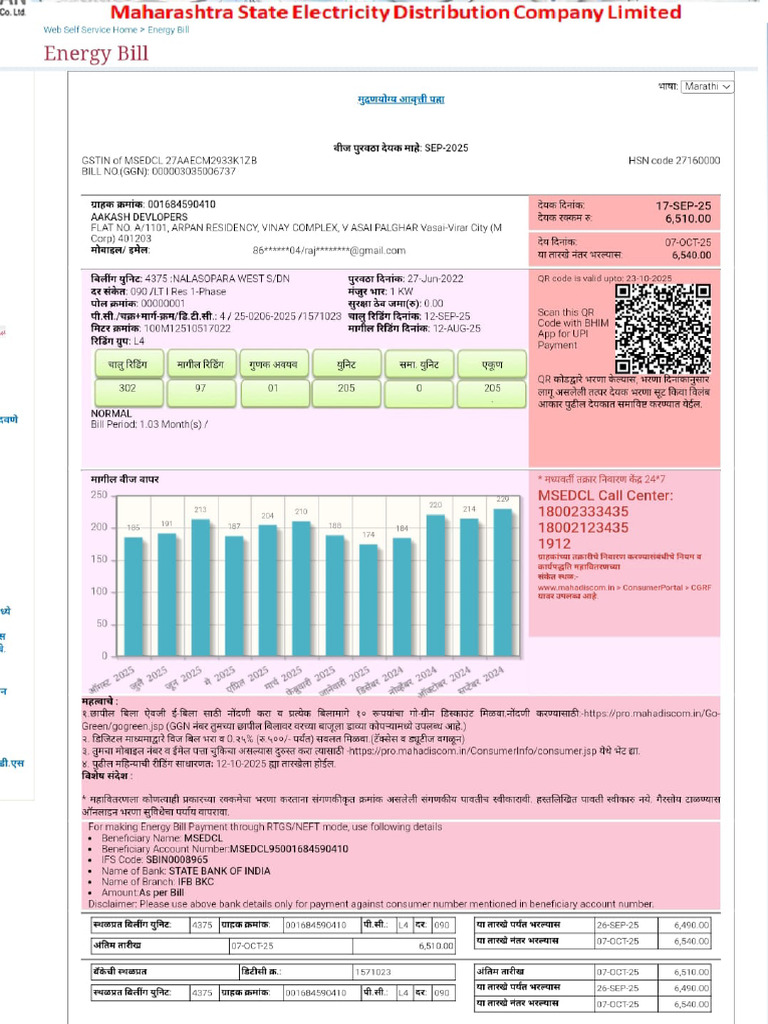Screen dimensions: 768x1024
Task: Select call center number 18002123435
Action: [x=583, y=528]
